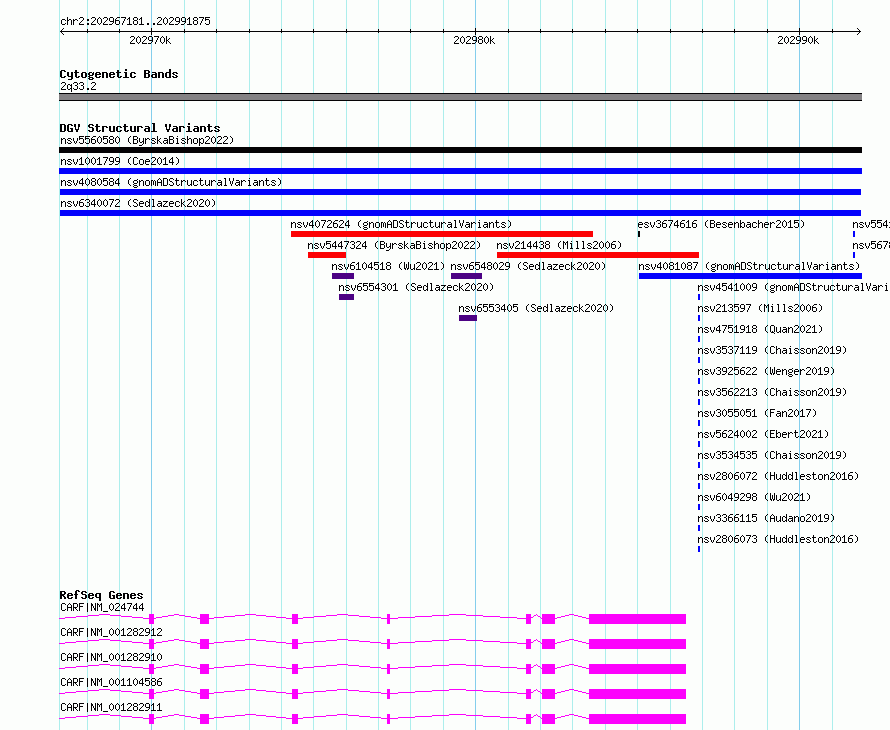Open the CARF|NM_001282912 transcript label
This screenshot has width=890, height=730.
[111, 632]
